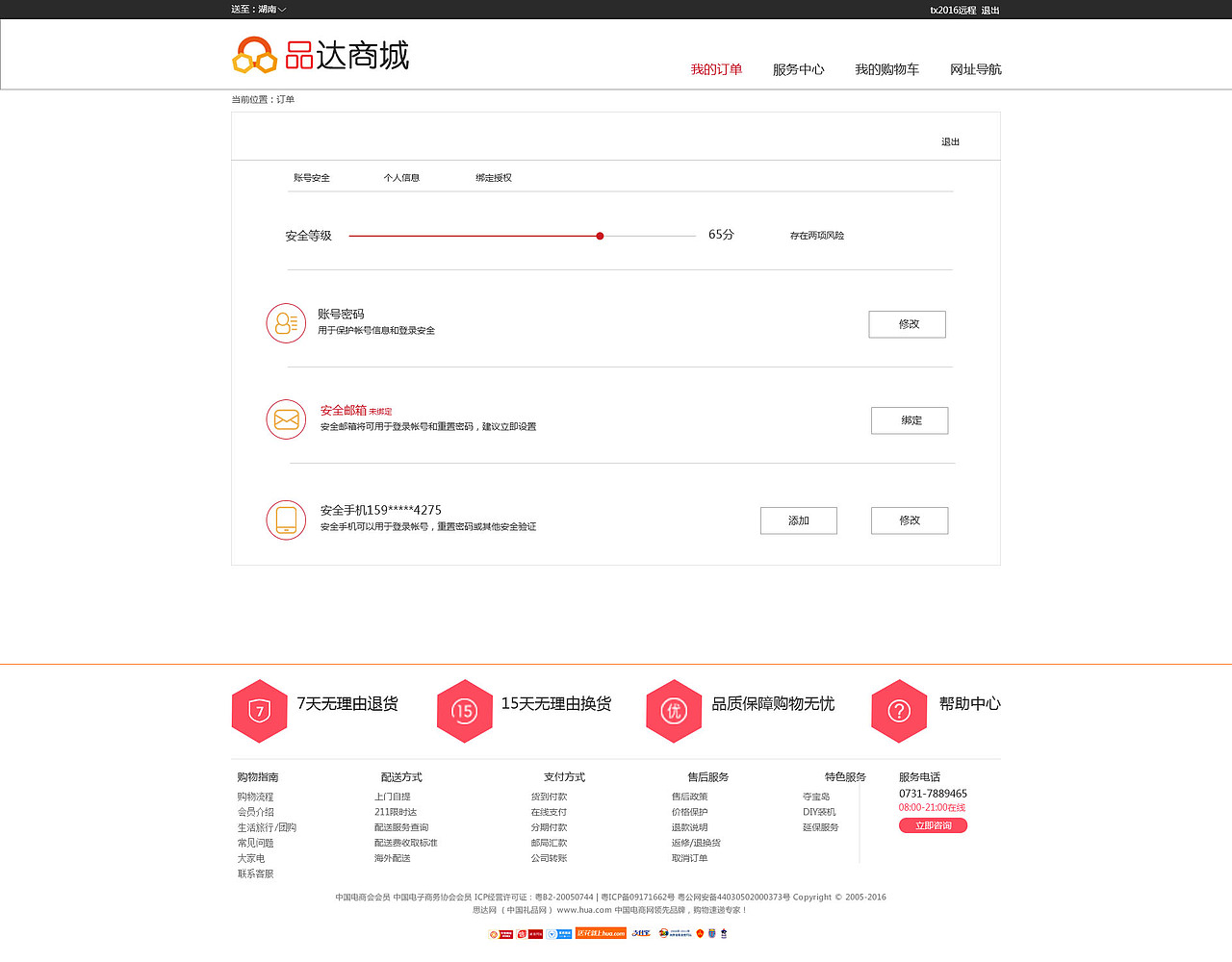Screen dimensions: 1232x962
Task: Select the account password person icon
Action: 286,323
